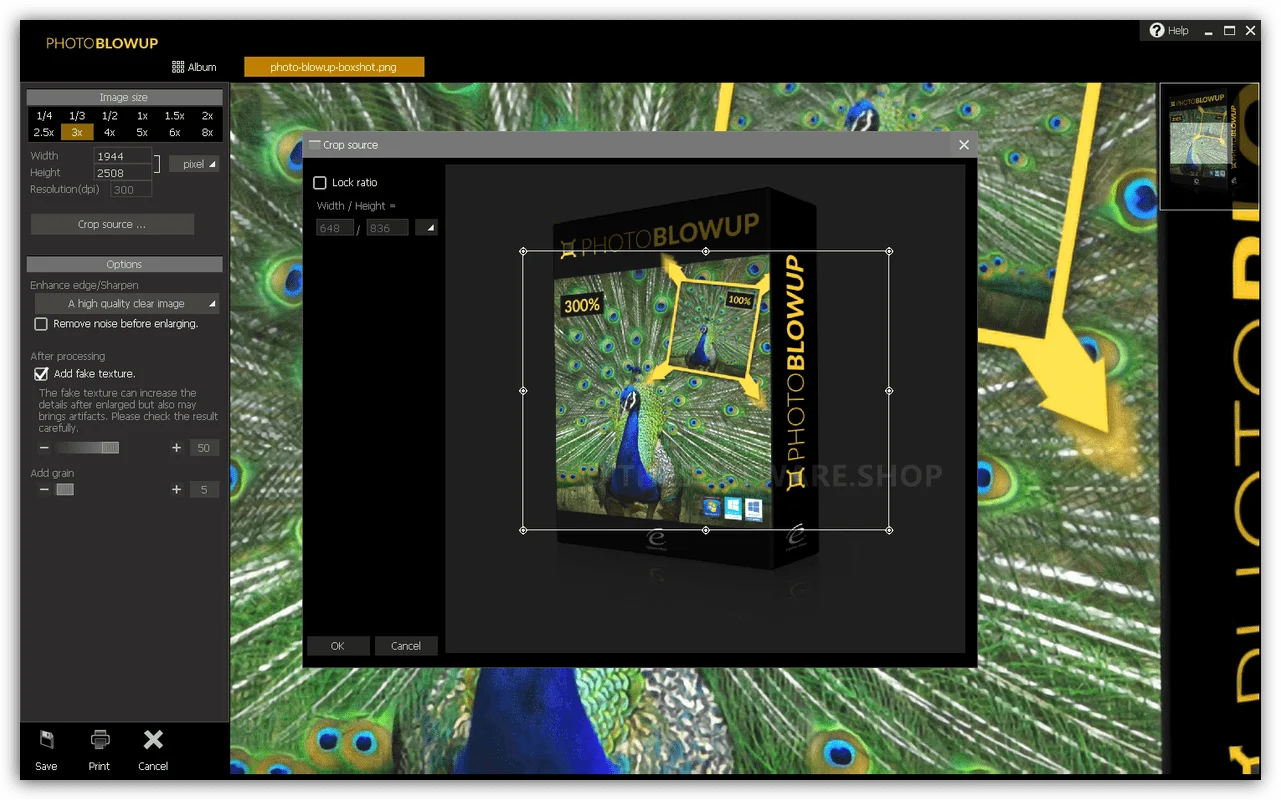Viewport: 1281px width, 800px height.
Task: Click the Save icon
Action: point(46,741)
